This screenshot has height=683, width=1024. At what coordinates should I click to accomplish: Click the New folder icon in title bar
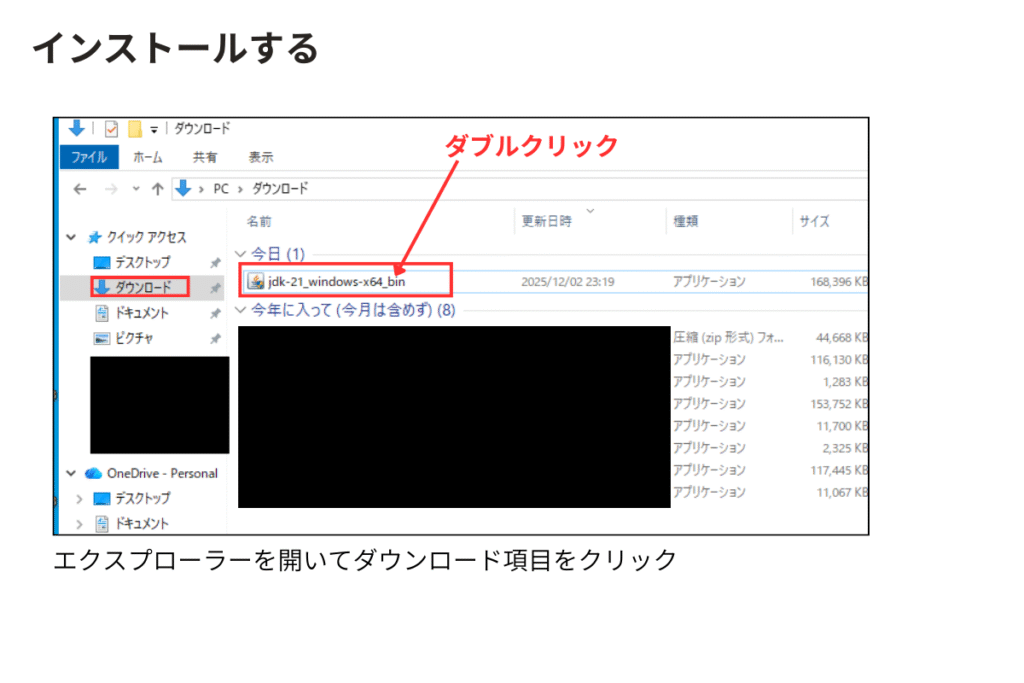pos(134,129)
